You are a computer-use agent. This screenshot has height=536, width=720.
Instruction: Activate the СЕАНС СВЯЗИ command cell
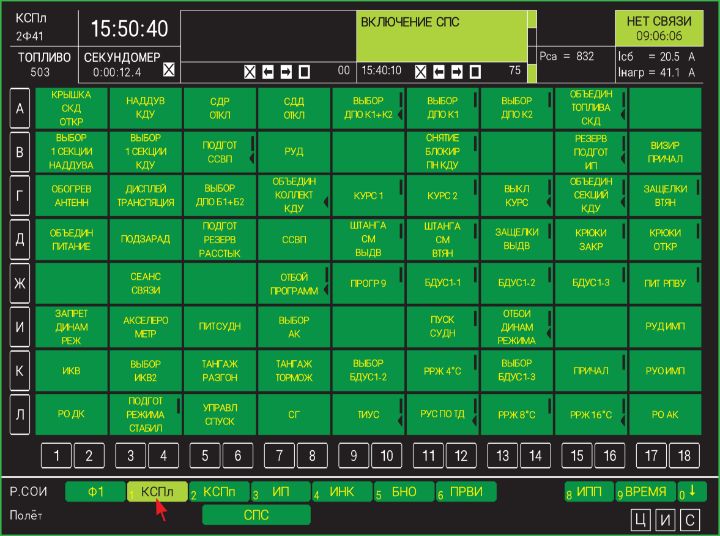click(145, 282)
